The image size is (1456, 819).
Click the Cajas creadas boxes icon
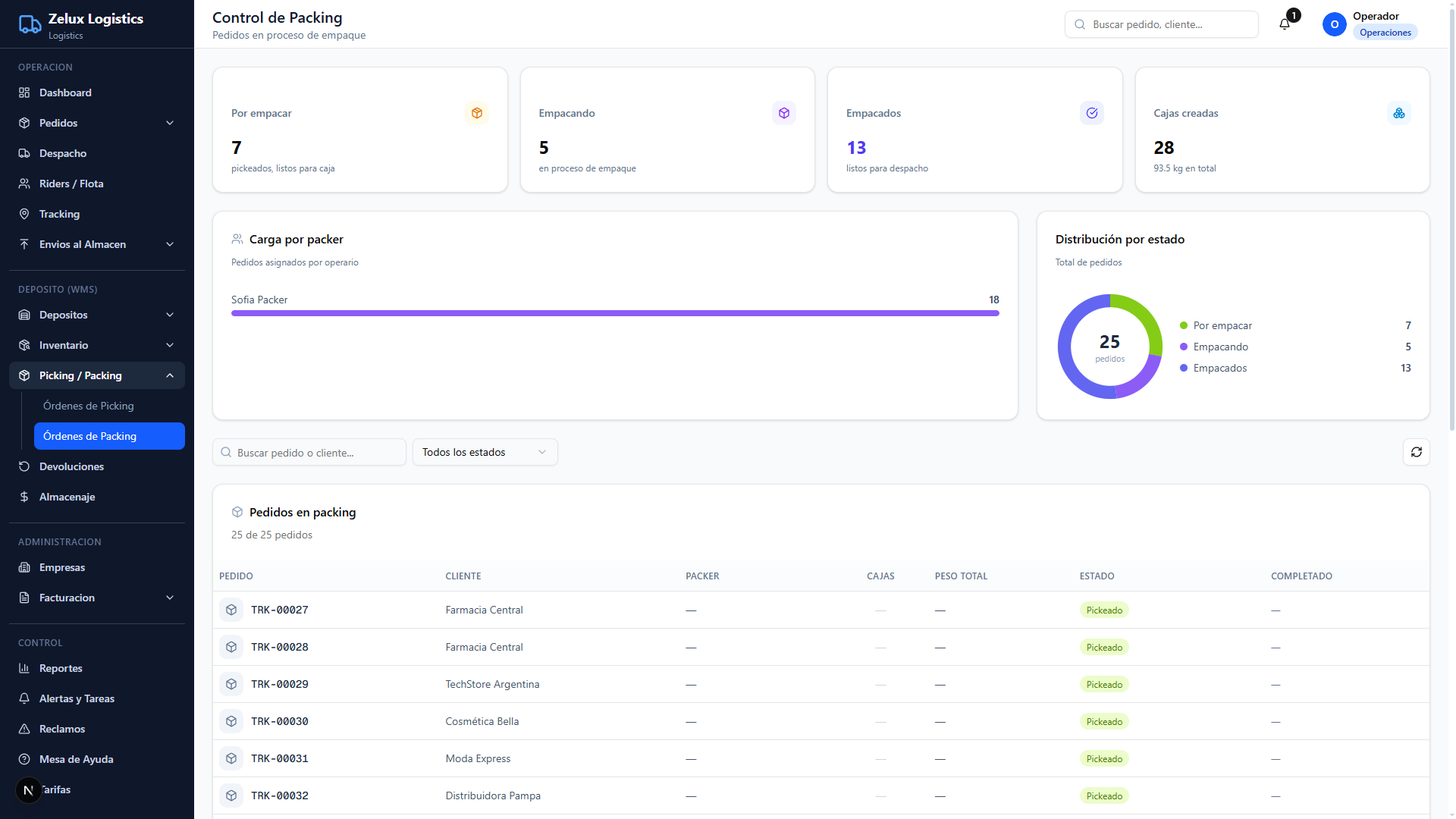point(1399,113)
